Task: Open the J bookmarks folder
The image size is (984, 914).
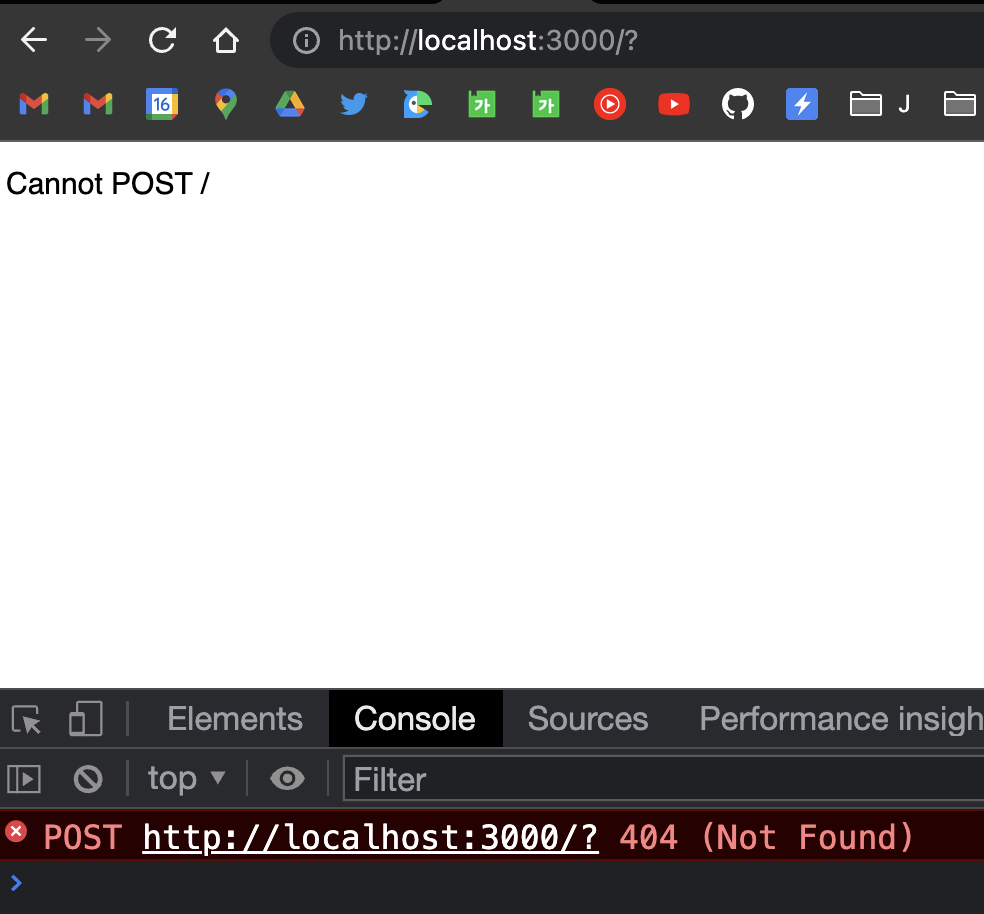Action: click(880, 104)
